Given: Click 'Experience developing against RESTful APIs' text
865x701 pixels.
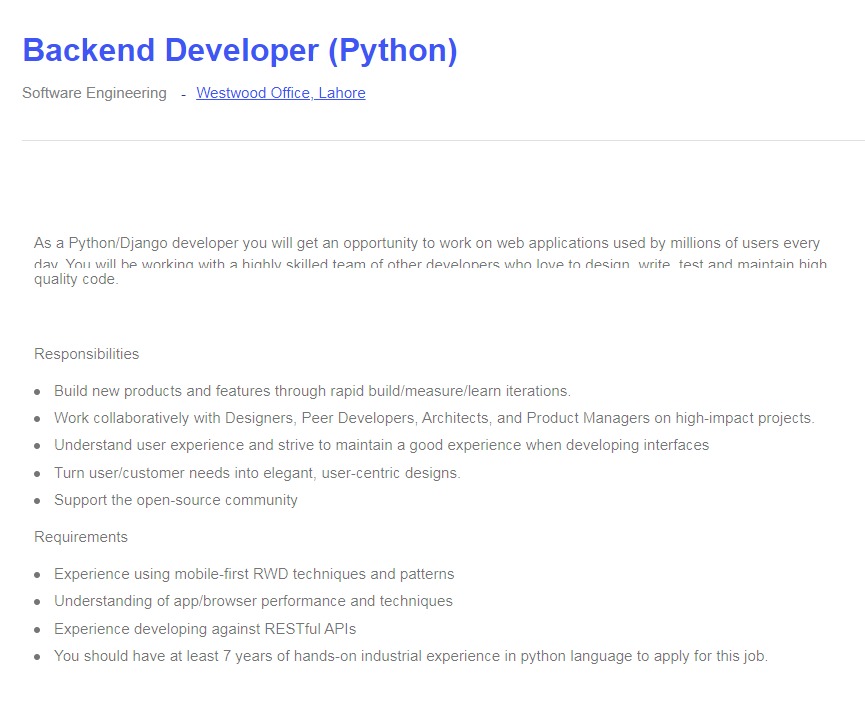Looking at the screenshot, I should (x=205, y=629).
